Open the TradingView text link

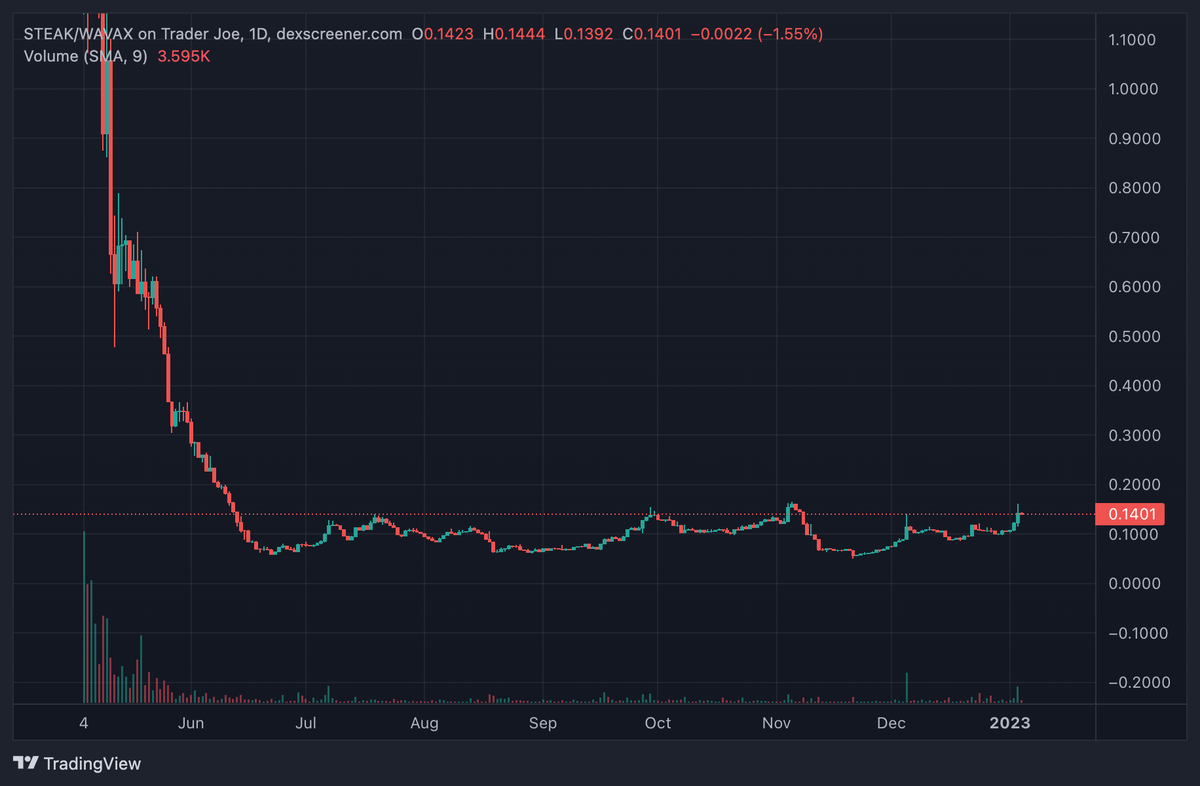(92, 764)
